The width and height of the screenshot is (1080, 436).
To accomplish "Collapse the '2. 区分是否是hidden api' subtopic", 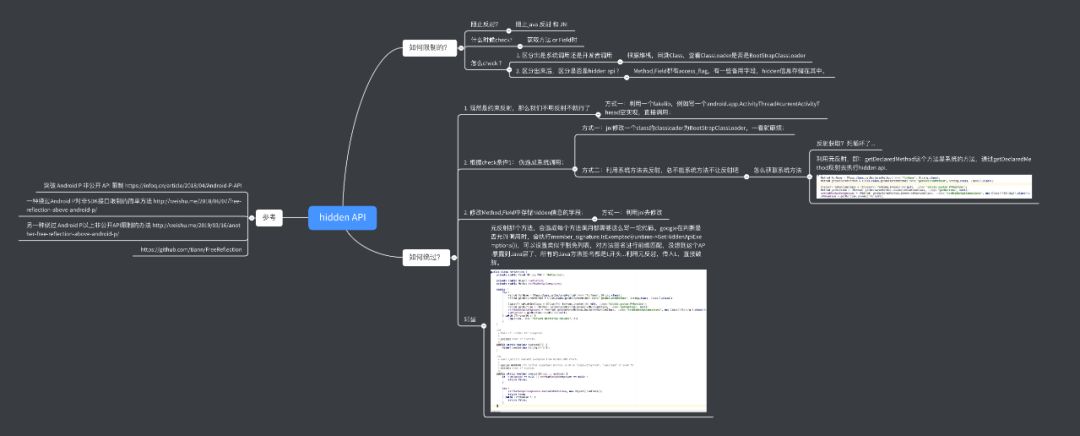I will coord(625,76).
